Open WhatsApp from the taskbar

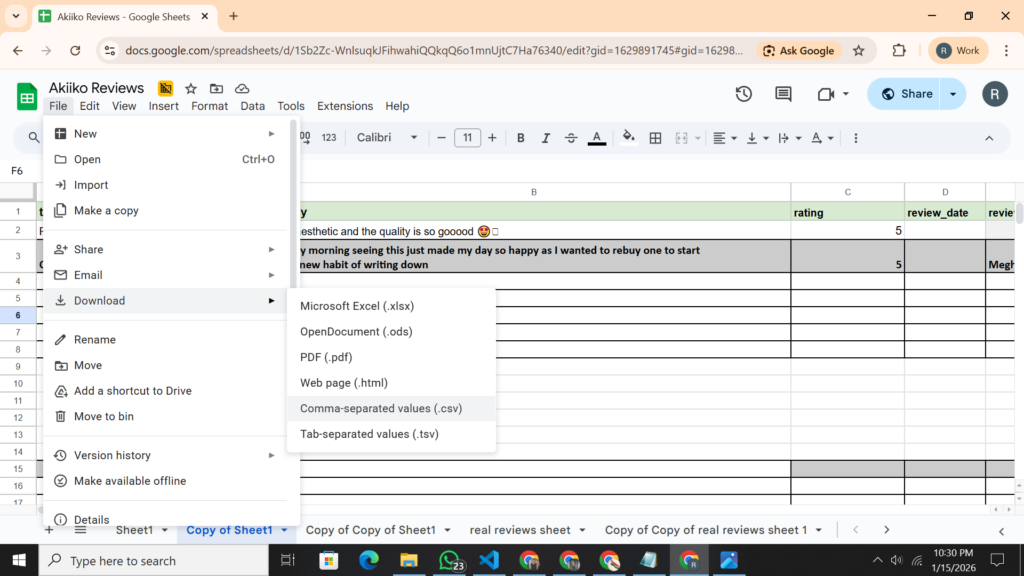click(x=451, y=560)
